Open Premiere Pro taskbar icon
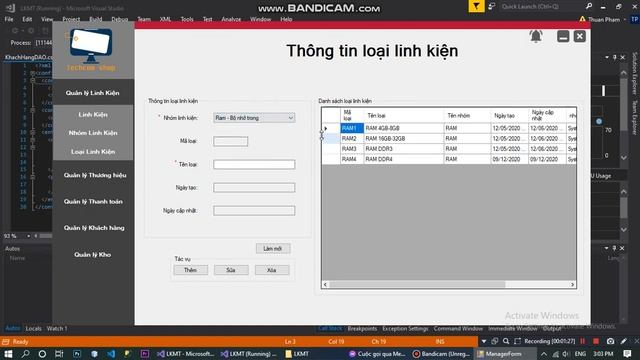The image size is (640, 360). [144, 353]
